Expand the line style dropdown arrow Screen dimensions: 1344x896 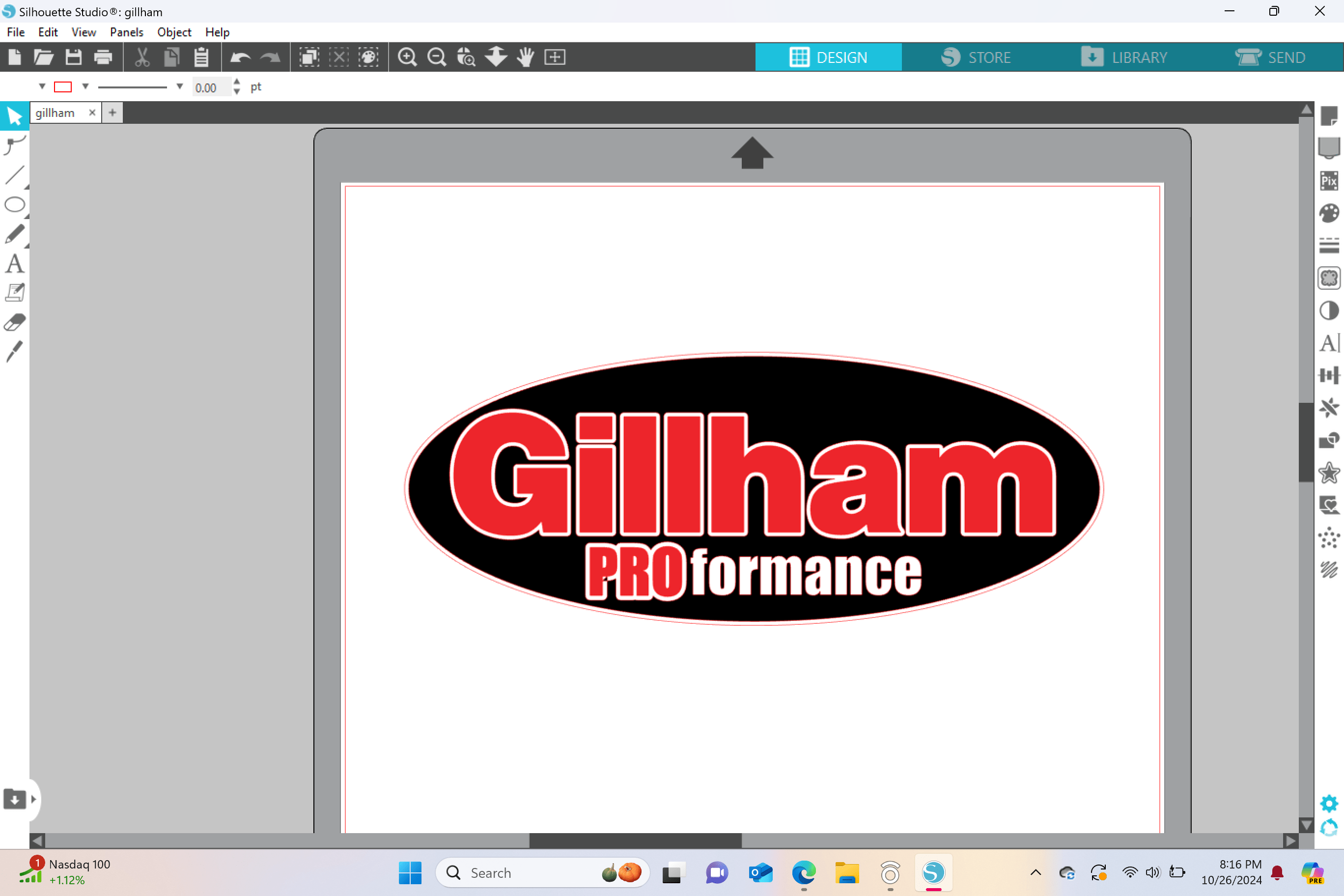pos(179,87)
